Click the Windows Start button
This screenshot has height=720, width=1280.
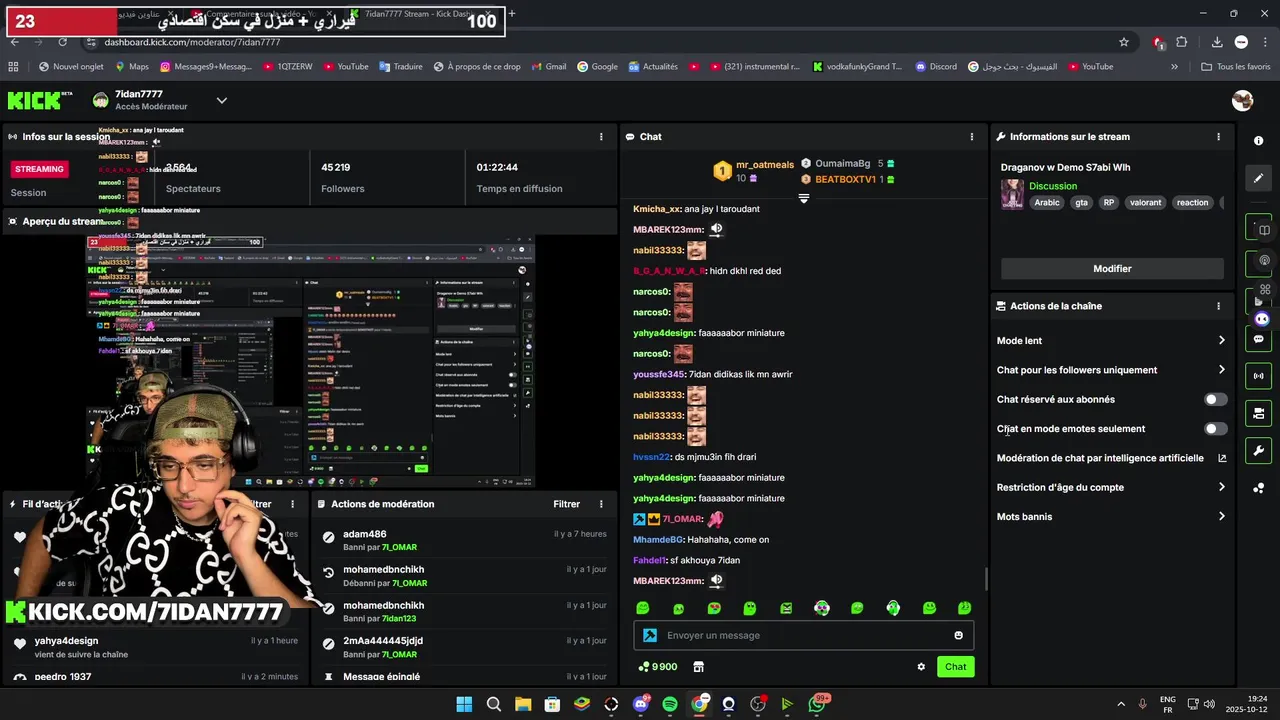pyautogui.click(x=464, y=704)
